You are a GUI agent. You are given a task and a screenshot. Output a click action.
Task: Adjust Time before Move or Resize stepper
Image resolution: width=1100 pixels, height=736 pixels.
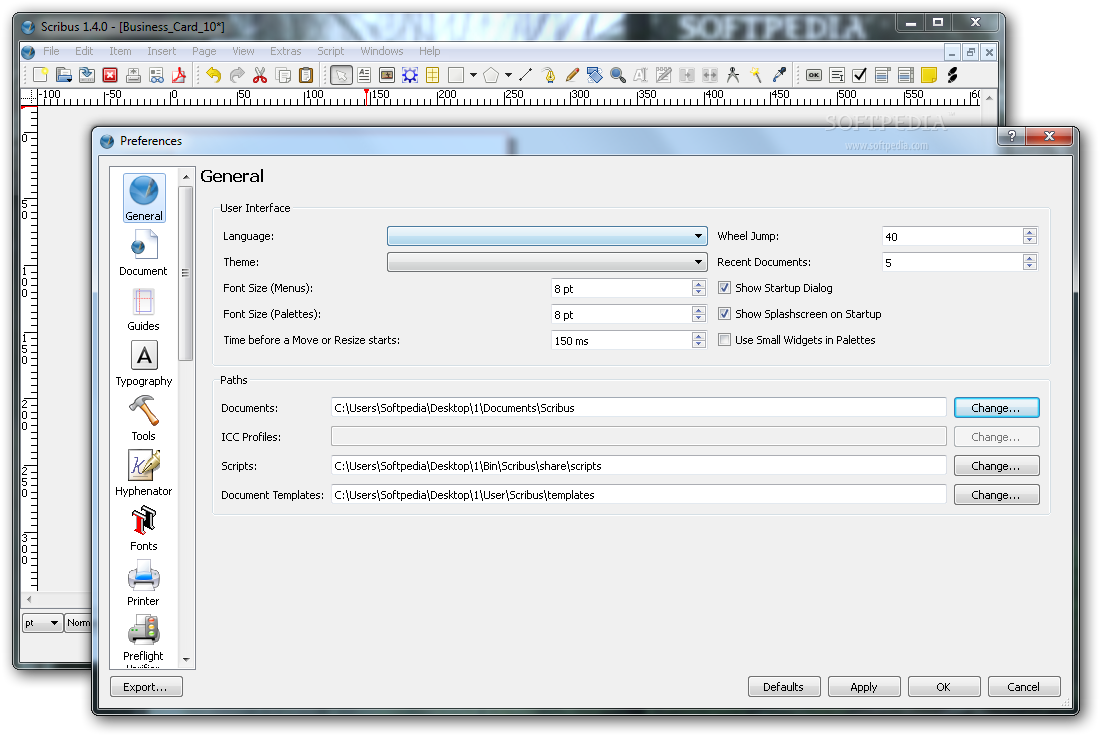click(x=699, y=340)
